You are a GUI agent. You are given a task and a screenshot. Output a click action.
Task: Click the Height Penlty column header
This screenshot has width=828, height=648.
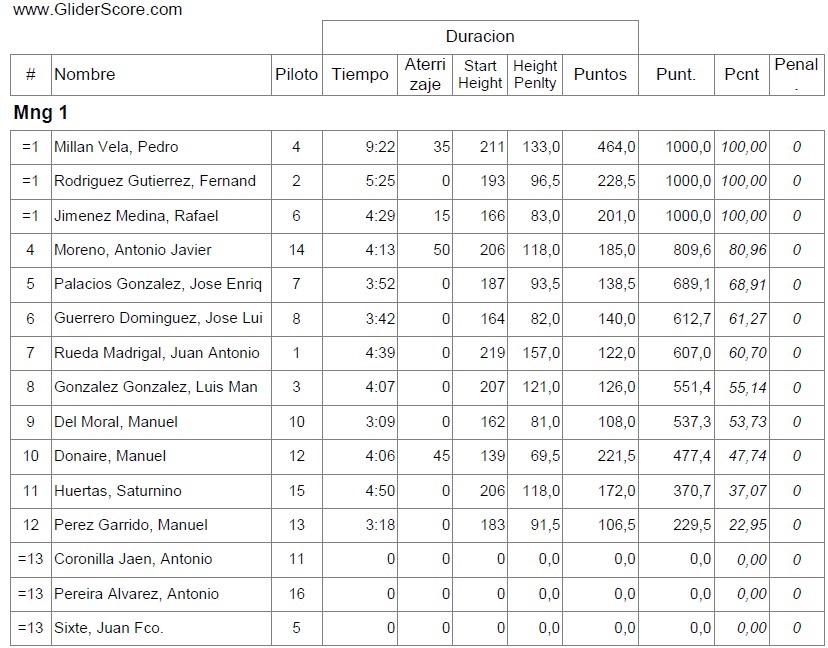tap(535, 75)
